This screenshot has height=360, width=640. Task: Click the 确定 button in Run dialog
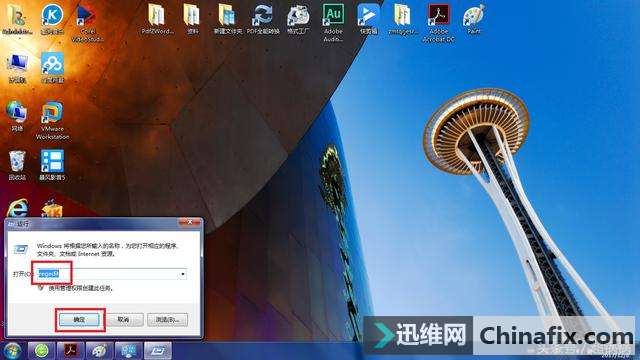click(x=79, y=319)
